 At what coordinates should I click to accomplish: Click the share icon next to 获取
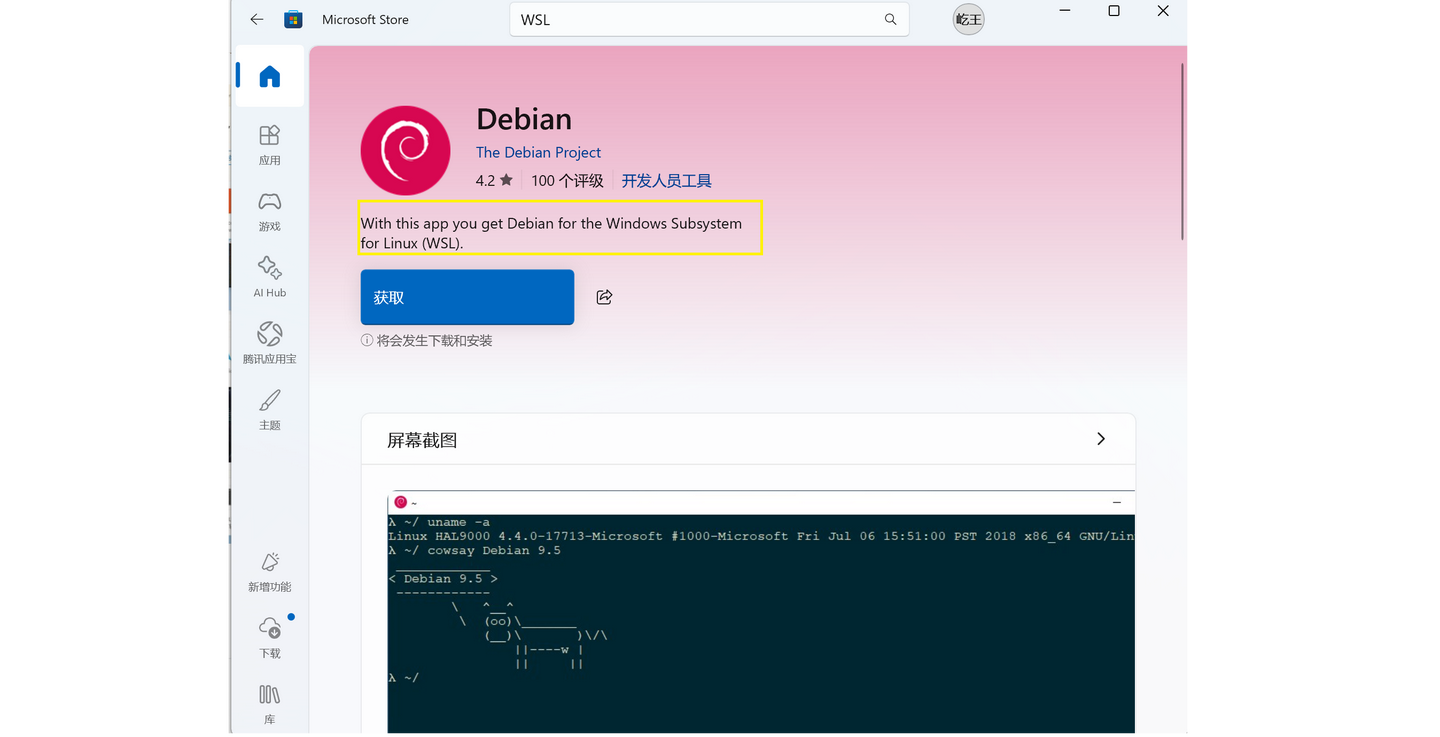click(604, 297)
